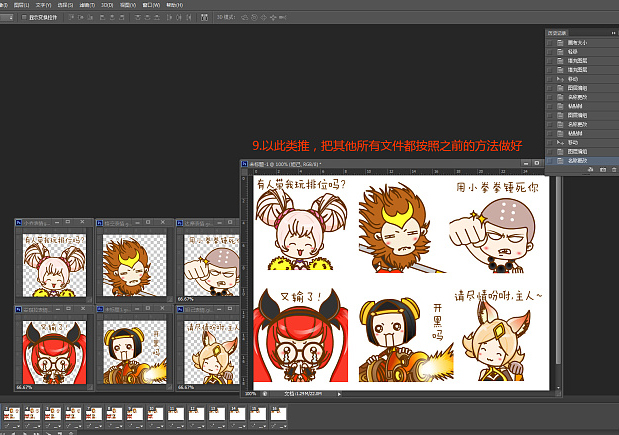Click the 100% zoom field in status bar
Viewport: 619px width, 435px height.
[x=251, y=394]
